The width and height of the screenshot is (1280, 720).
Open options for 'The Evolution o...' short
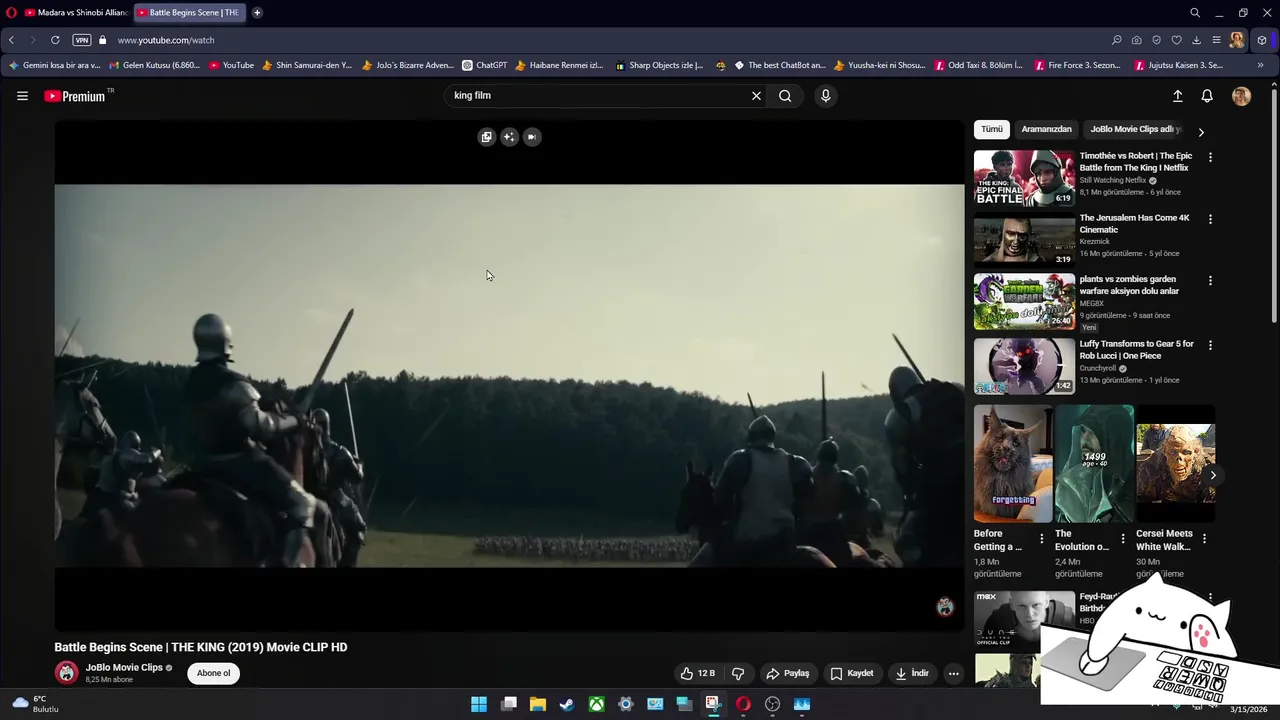(1122, 539)
